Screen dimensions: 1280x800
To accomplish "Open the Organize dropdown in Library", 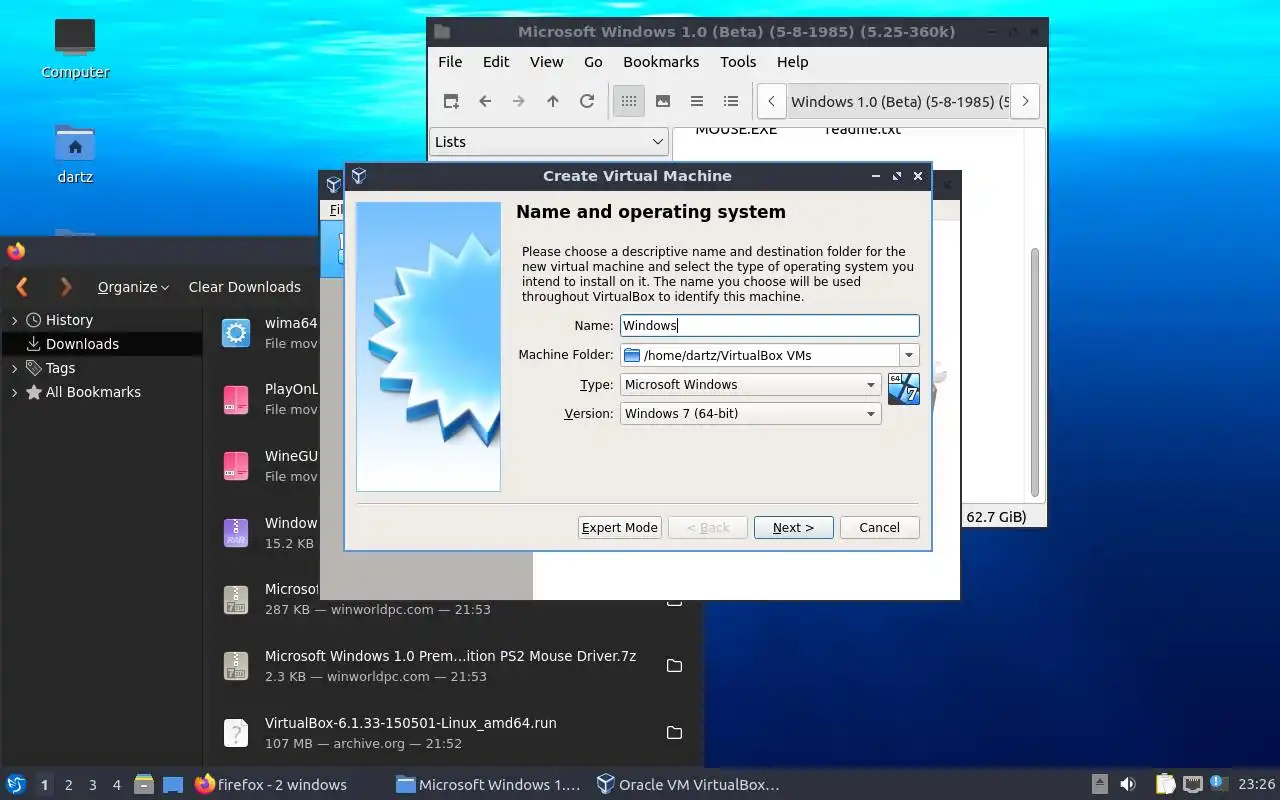I will tap(134, 287).
